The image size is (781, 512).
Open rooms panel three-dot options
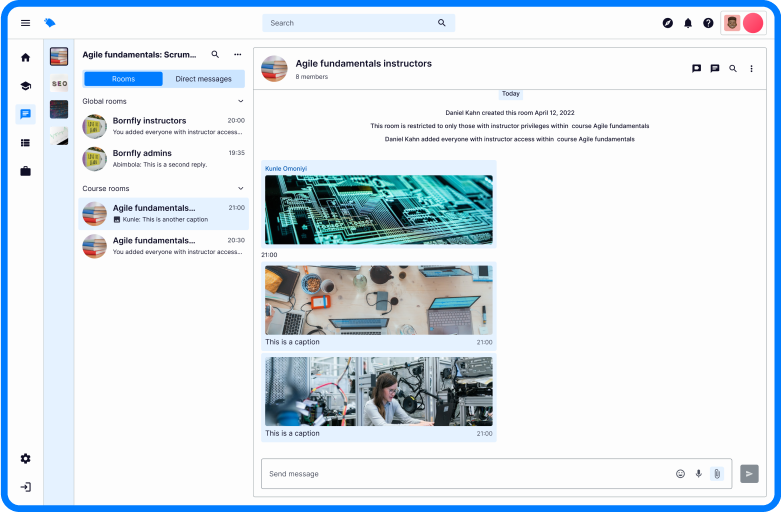point(238,54)
